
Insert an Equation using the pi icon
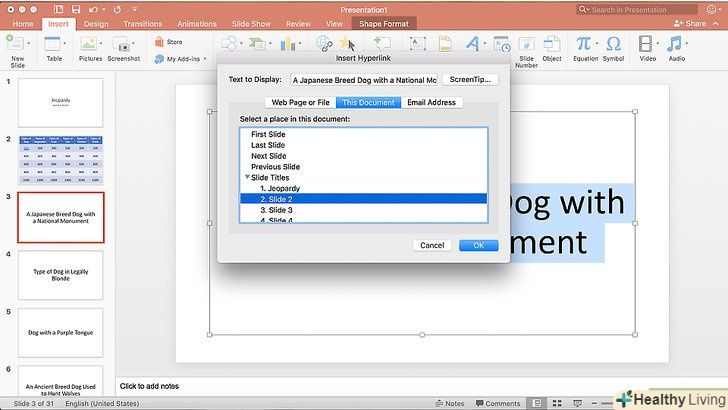pos(584,44)
